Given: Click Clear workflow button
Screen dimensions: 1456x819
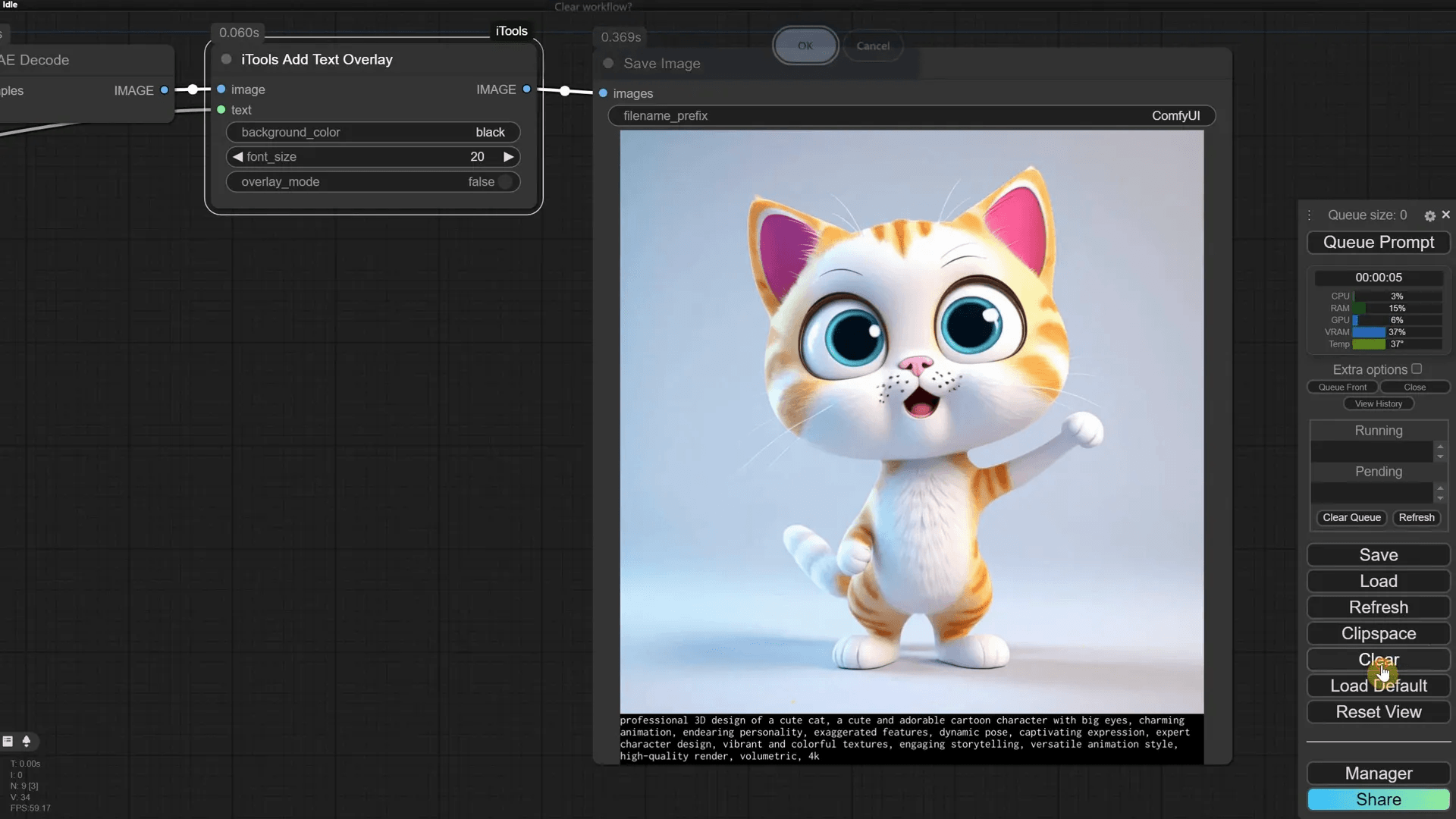Looking at the screenshot, I should pyautogui.click(x=1379, y=660).
